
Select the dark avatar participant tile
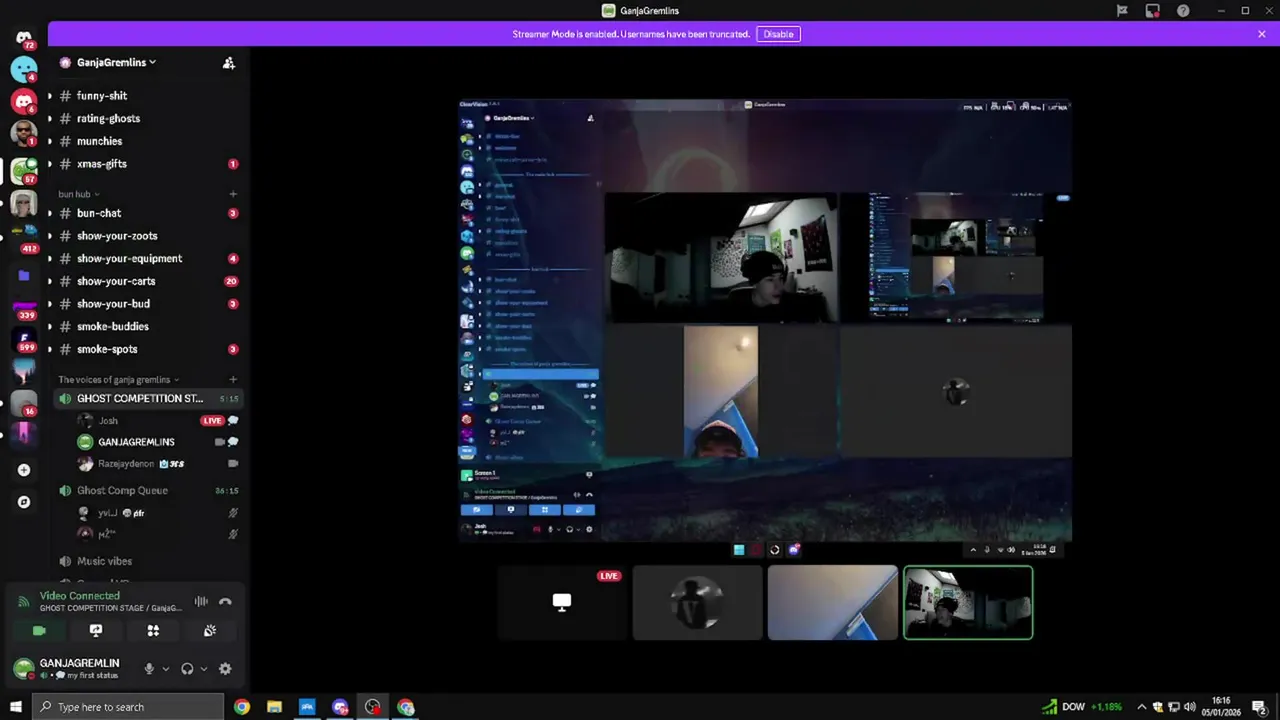[697, 602]
